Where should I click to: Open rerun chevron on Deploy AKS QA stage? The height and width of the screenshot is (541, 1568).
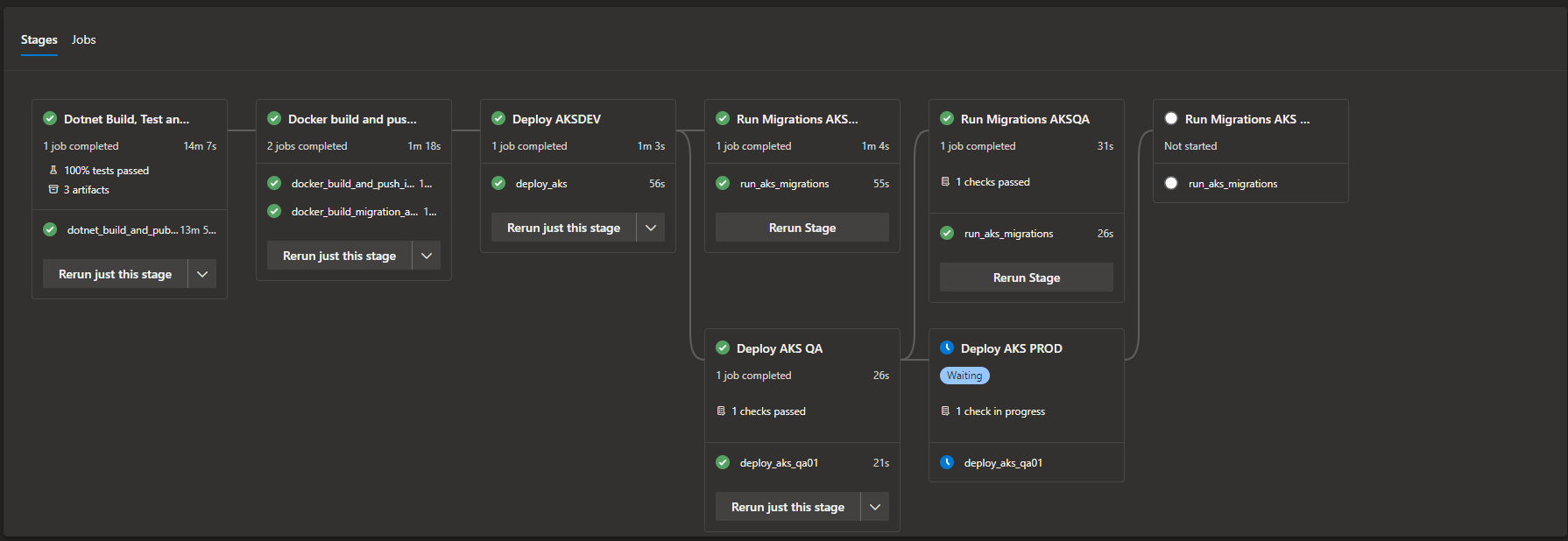tap(875, 507)
